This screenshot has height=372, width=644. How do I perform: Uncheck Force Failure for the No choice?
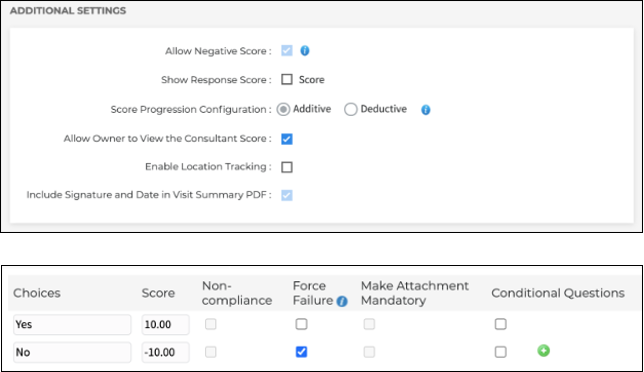coord(301,352)
